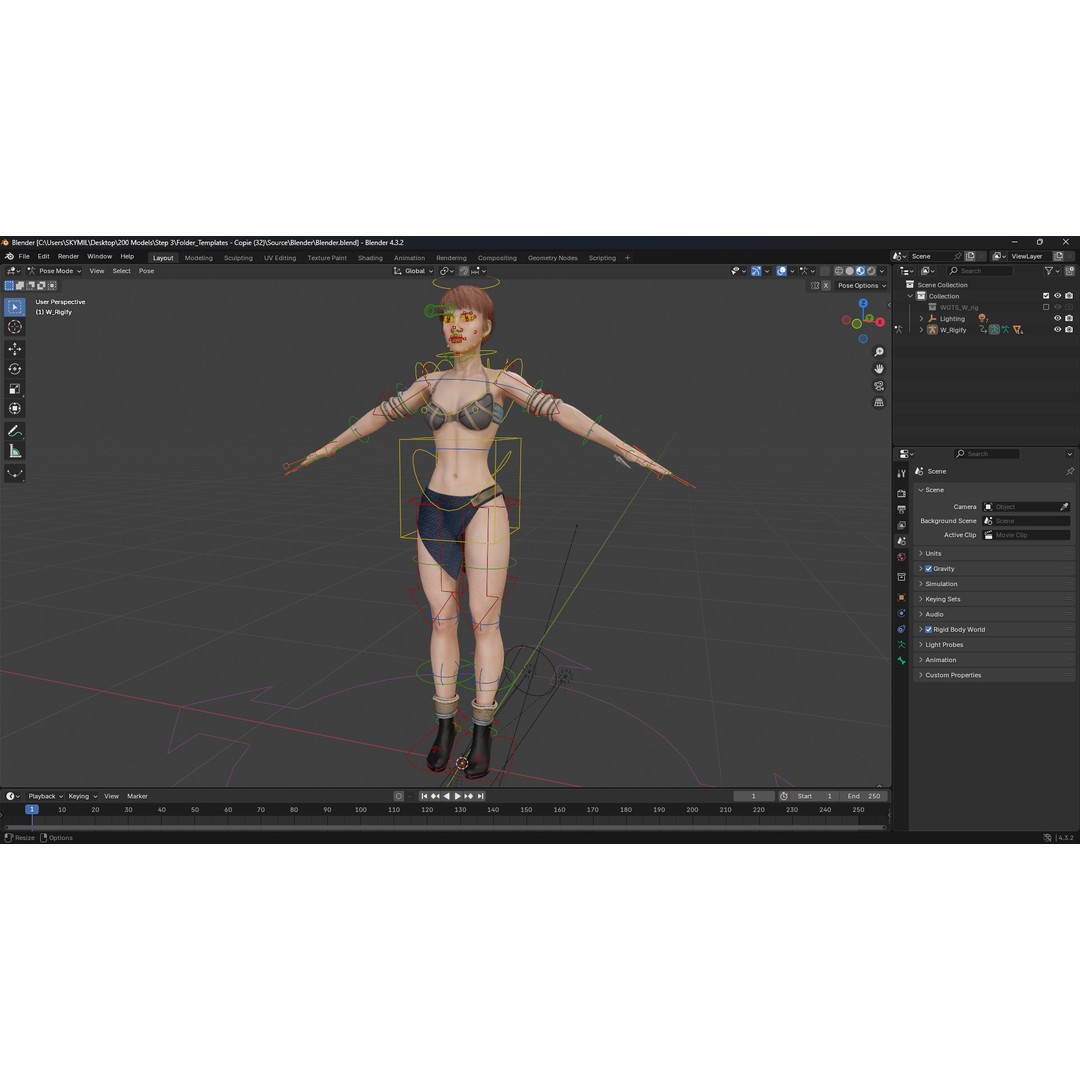This screenshot has height=1080, width=1080.
Task: Open the timeline Marker menu
Action: click(137, 796)
